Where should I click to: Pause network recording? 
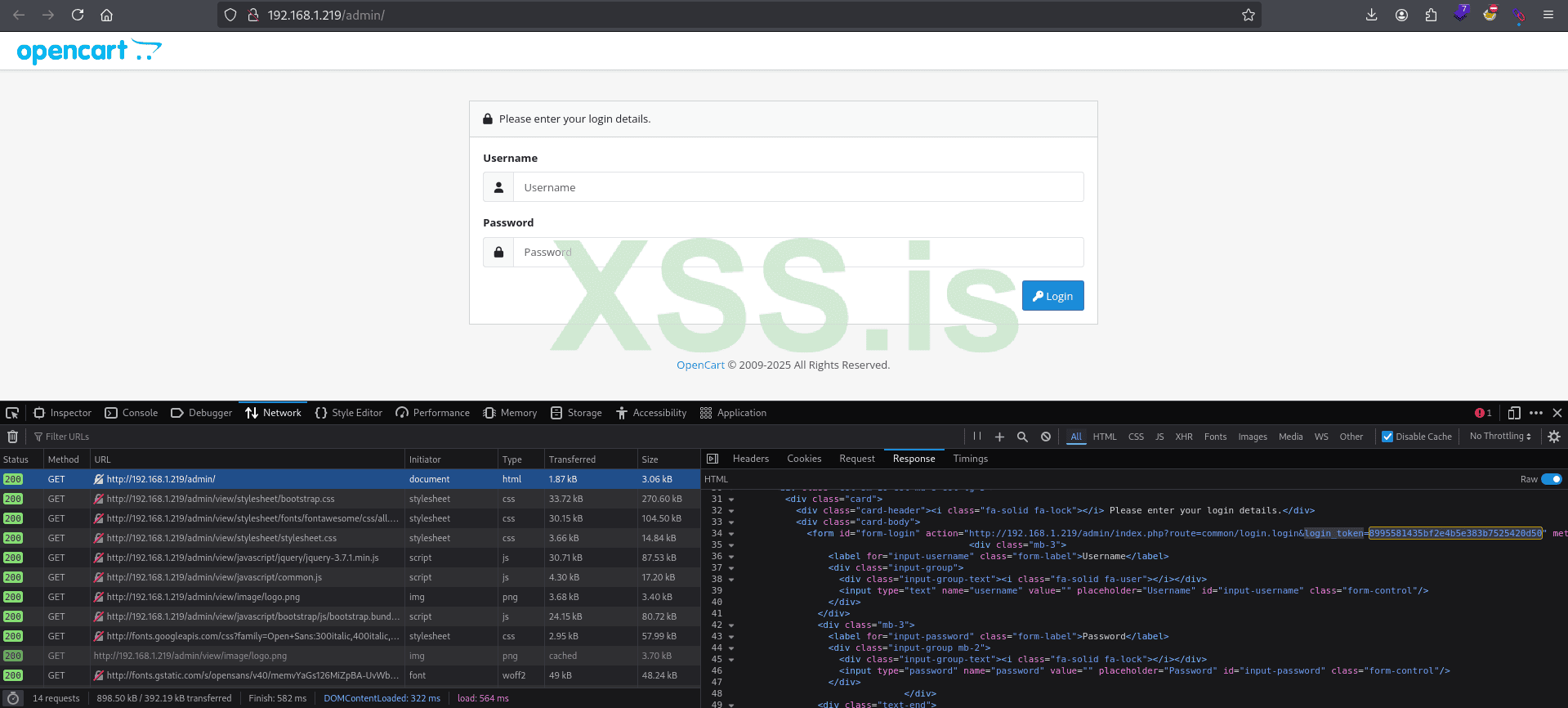coord(977,437)
